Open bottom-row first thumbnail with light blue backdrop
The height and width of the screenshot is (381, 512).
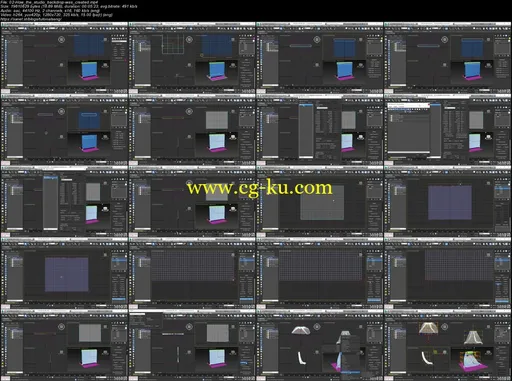[64, 345]
